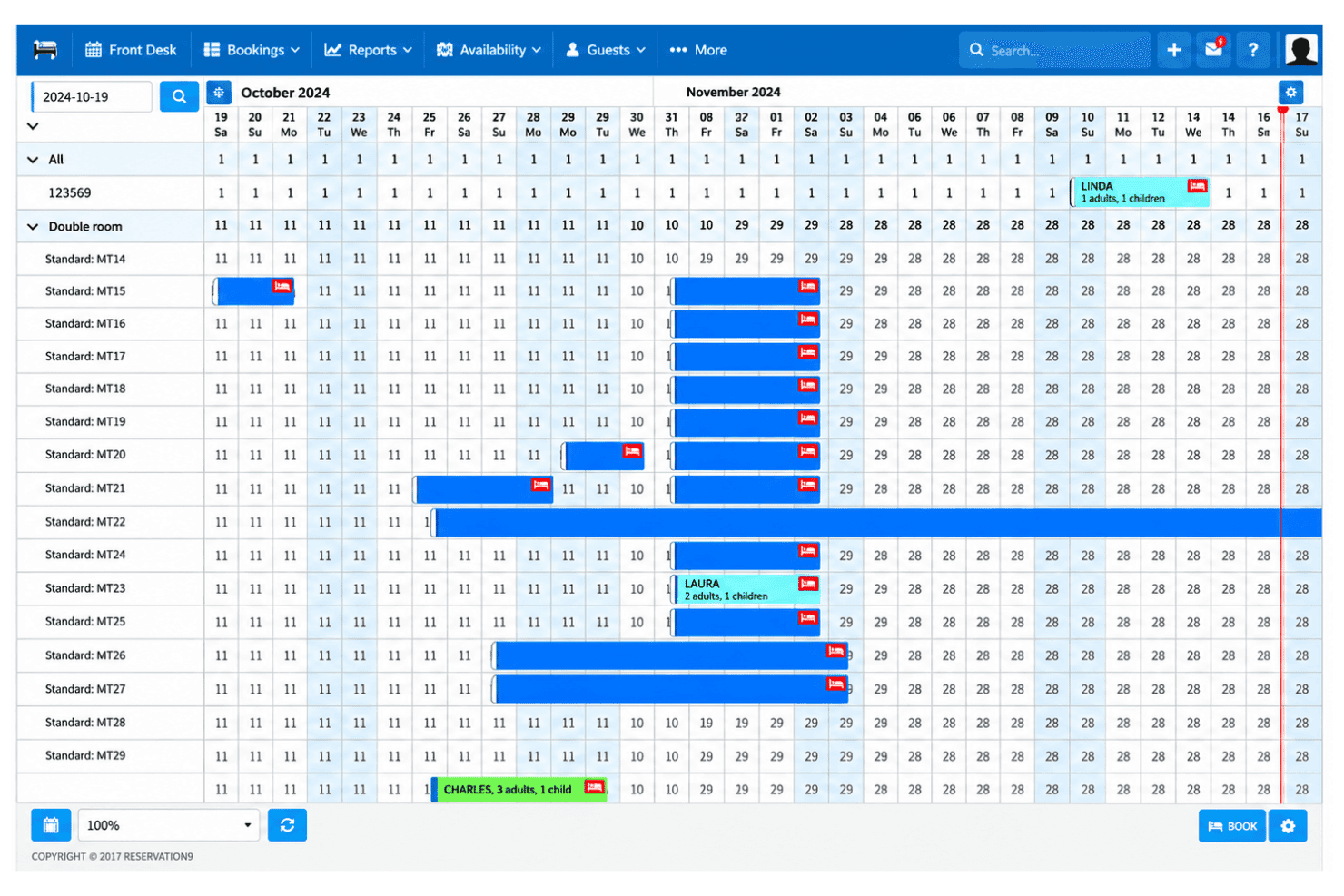Screen dimensions: 1344x896
Task: Click the bed logo in the navigation bar
Action: click(x=44, y=50)
